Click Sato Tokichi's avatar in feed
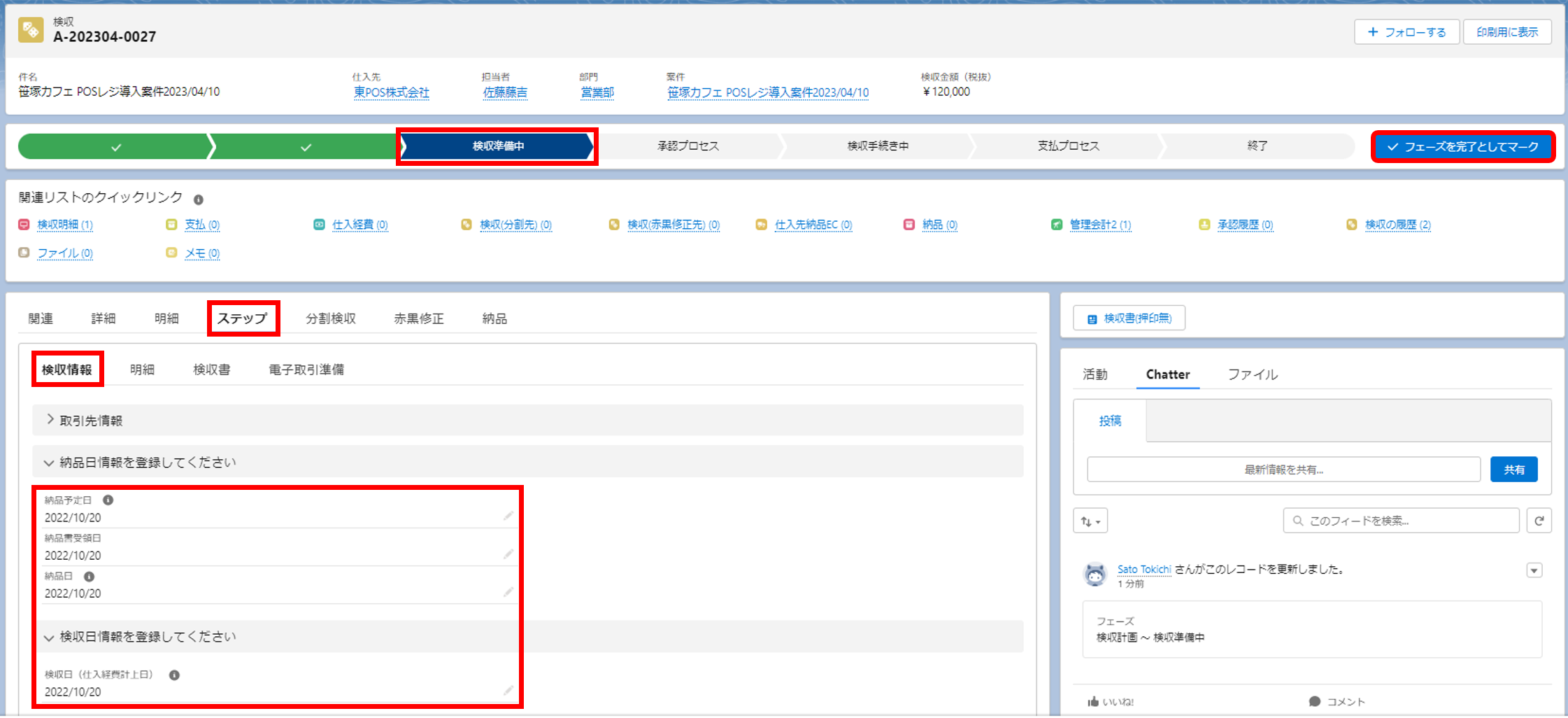 (x=1095, y=575)
